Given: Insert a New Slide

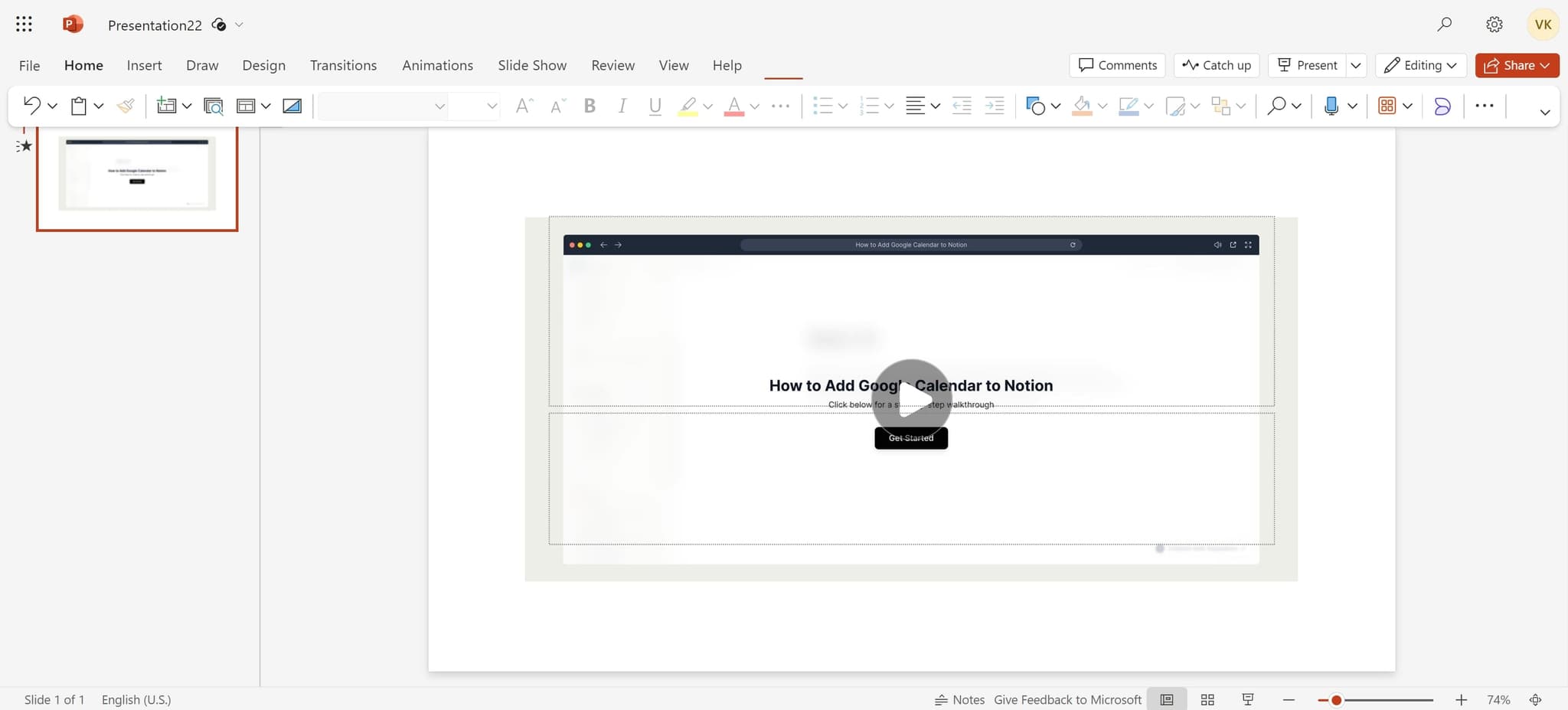Looking at the screenshot, I should (166, 106).
